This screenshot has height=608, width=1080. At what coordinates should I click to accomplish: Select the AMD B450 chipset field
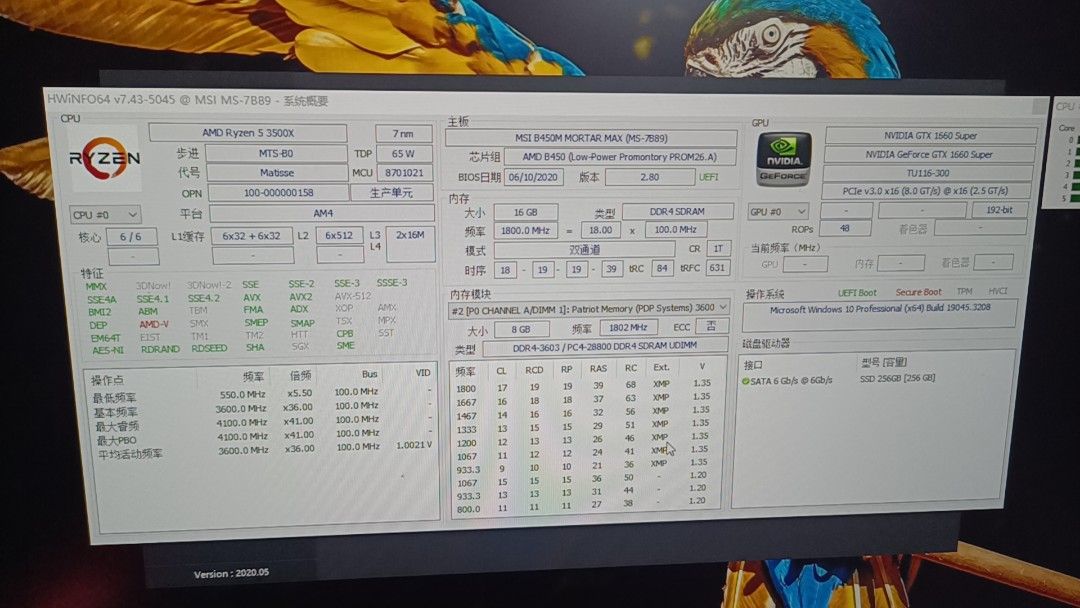(x=619, y=157)
